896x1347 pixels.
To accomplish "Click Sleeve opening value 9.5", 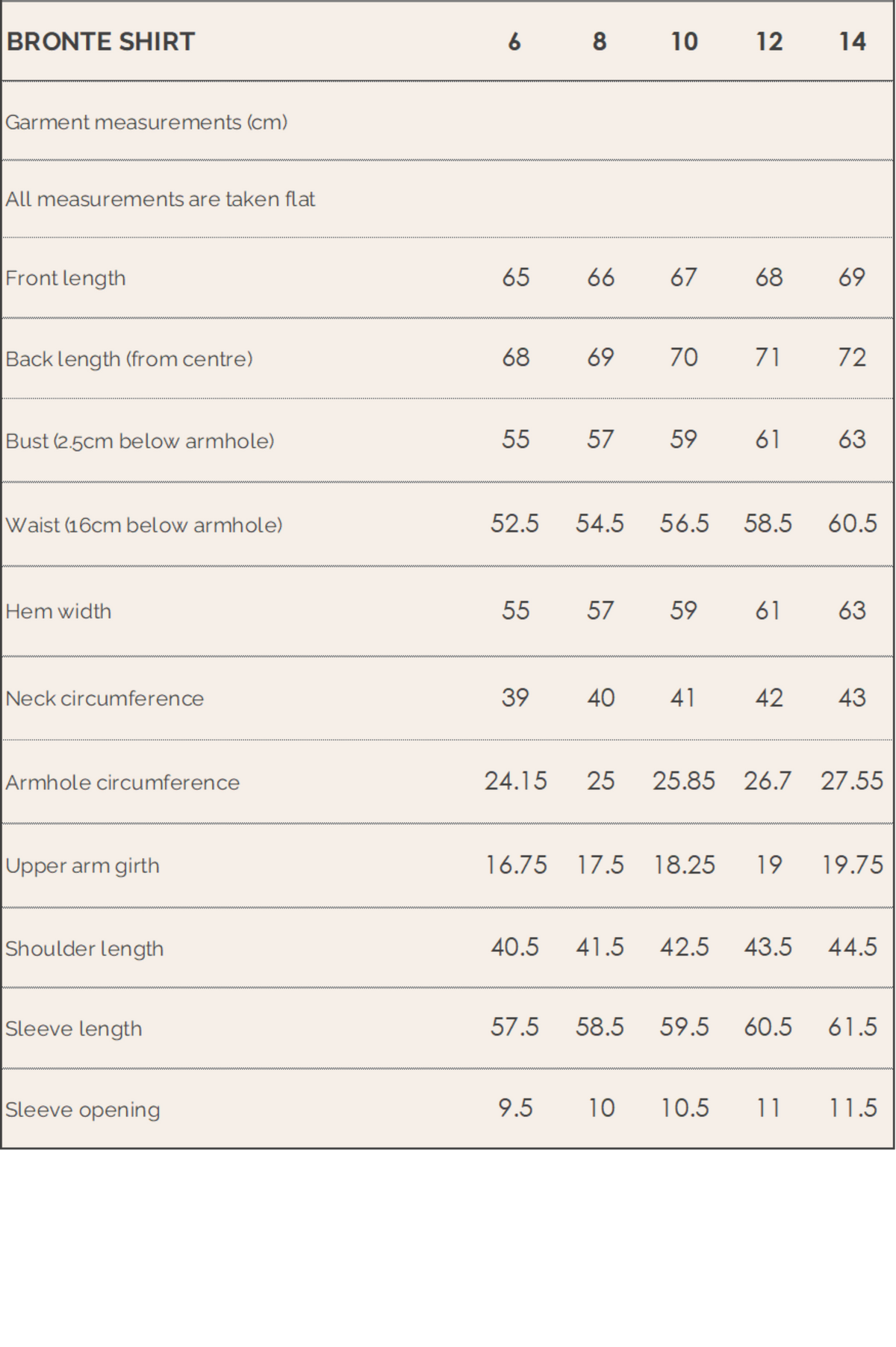I will tap(515, 1108).
